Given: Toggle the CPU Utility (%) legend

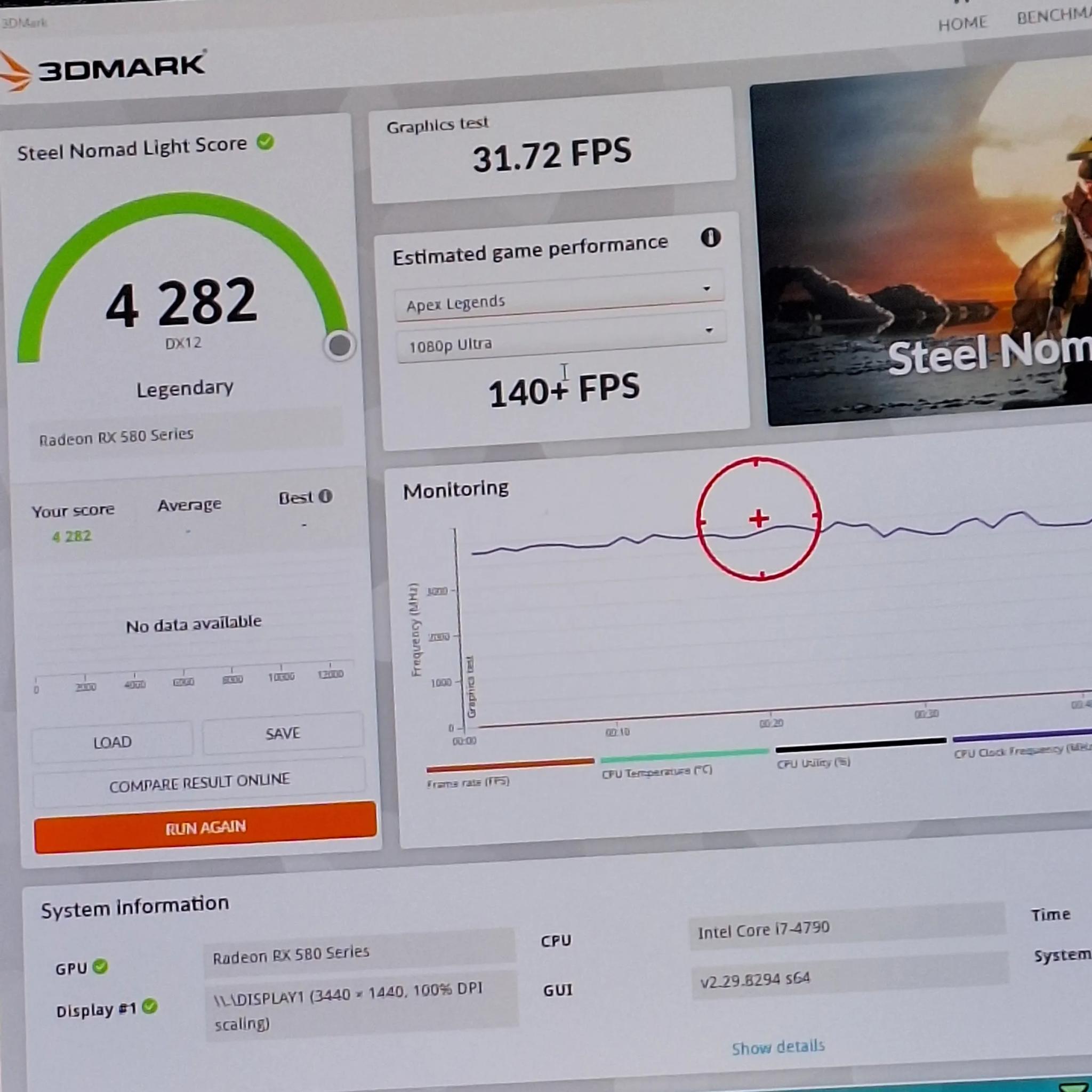Looking at the screenshot, I should (x=813, y=763).
